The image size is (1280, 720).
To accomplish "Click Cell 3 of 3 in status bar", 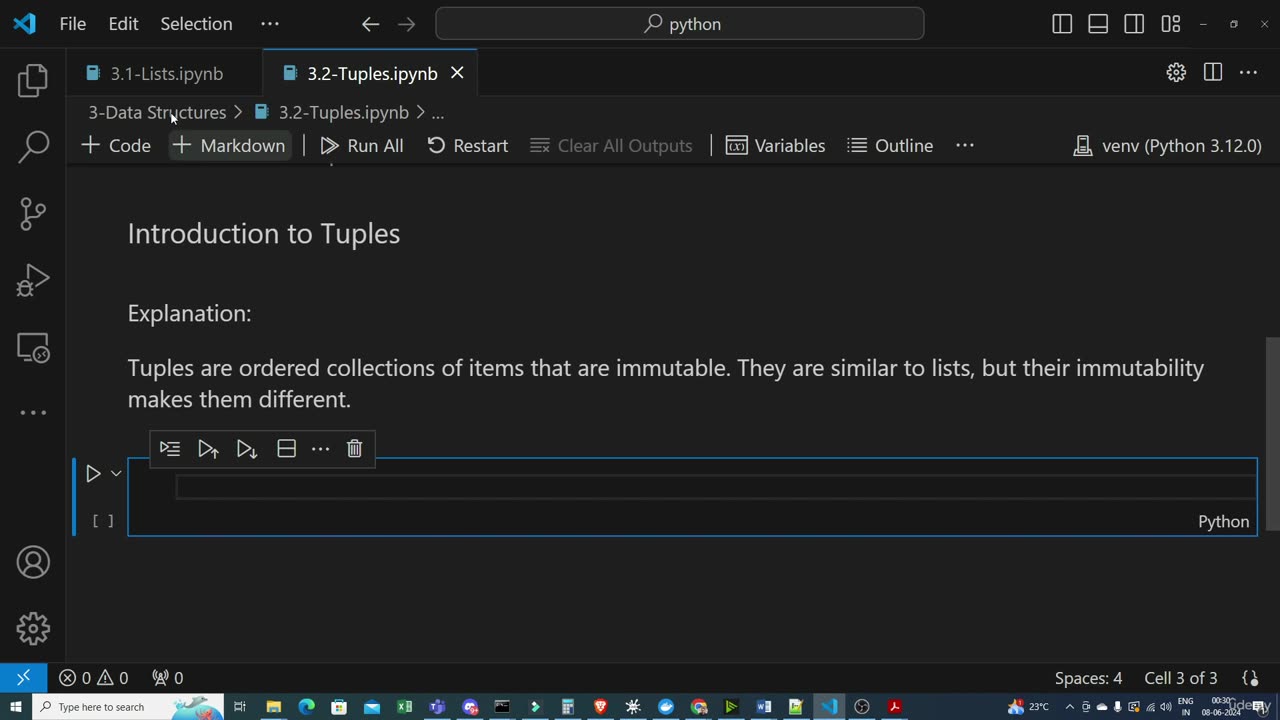I will [x=1181, y=678].
